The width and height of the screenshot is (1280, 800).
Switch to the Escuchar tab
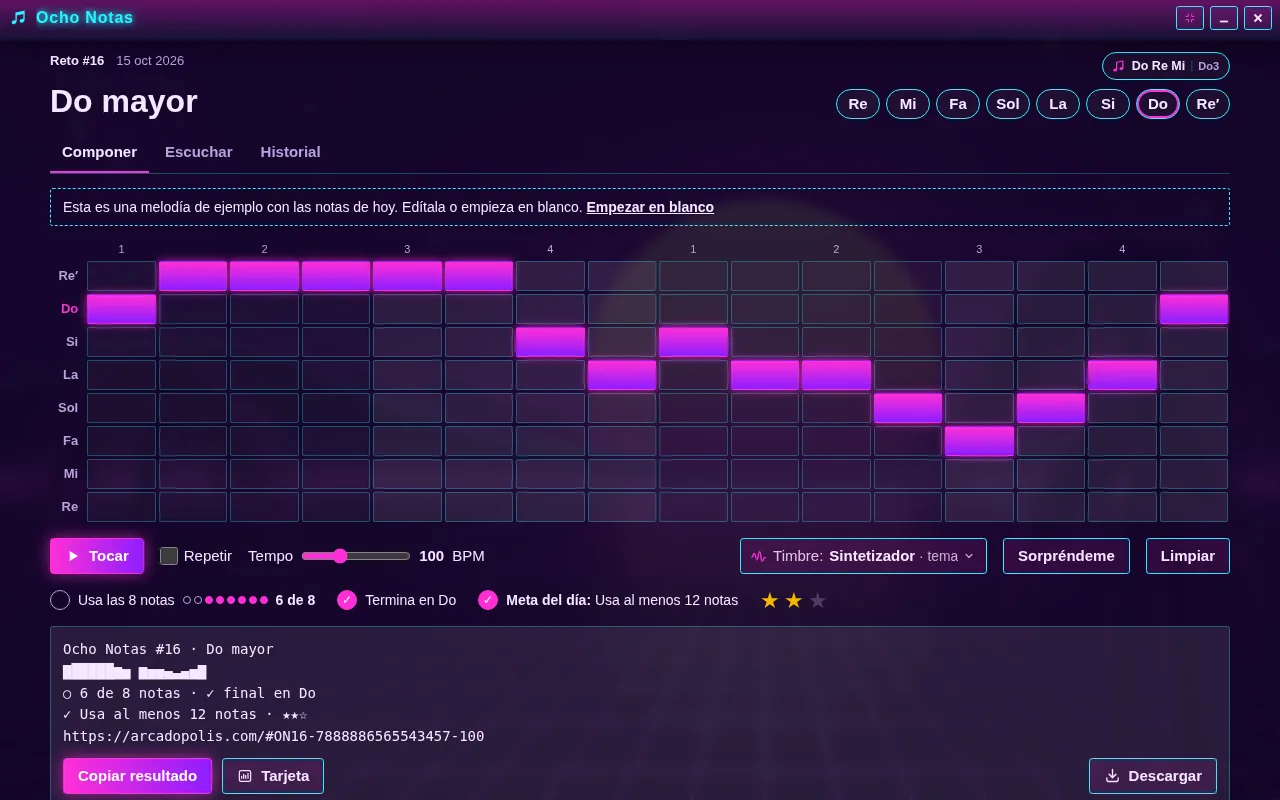[x=199, y=152]
